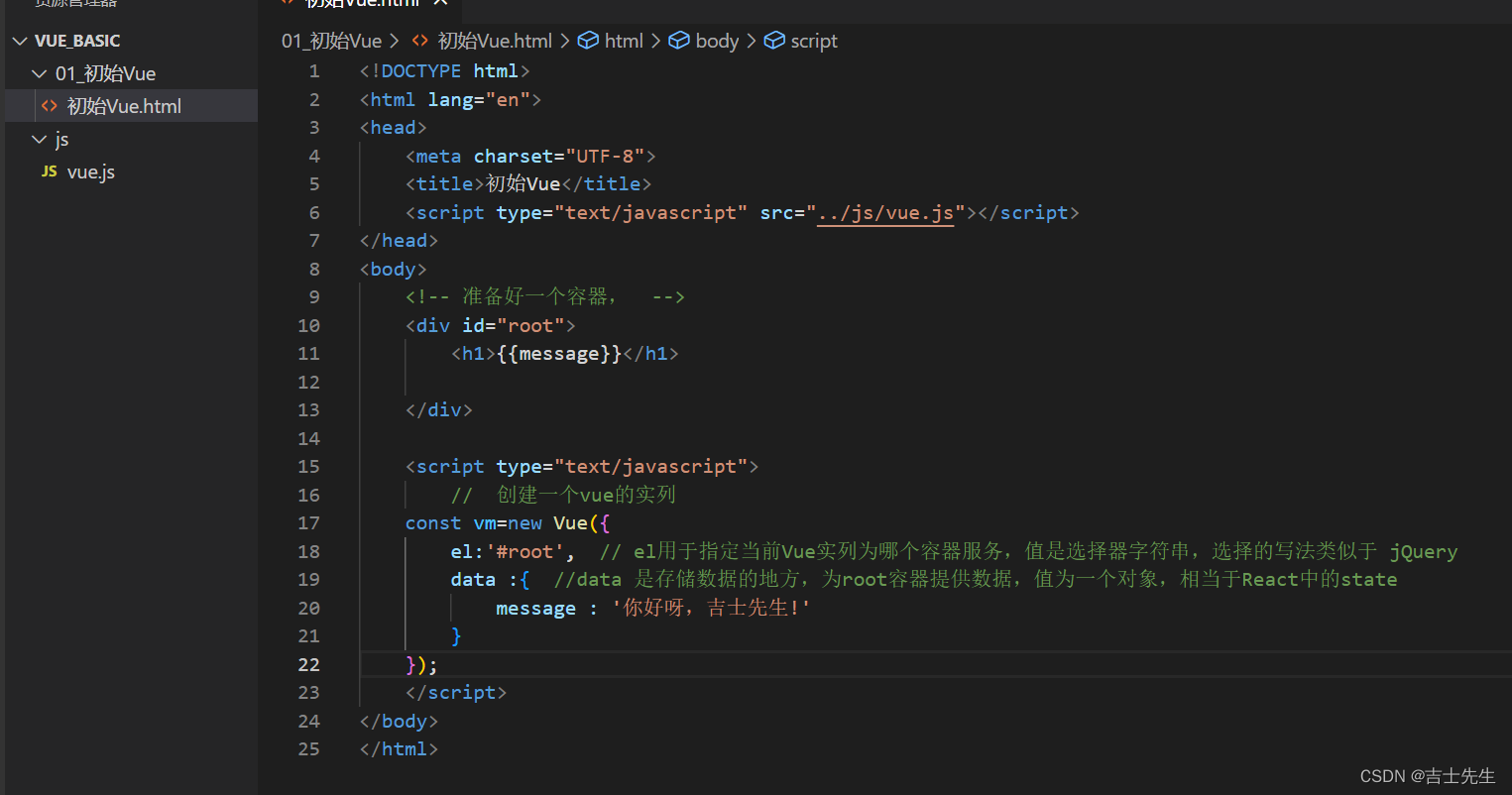Viewport: 1512px width, 795px height.
Task: Select the body breadcrumb segment
Action: click(x=717, y=41)
